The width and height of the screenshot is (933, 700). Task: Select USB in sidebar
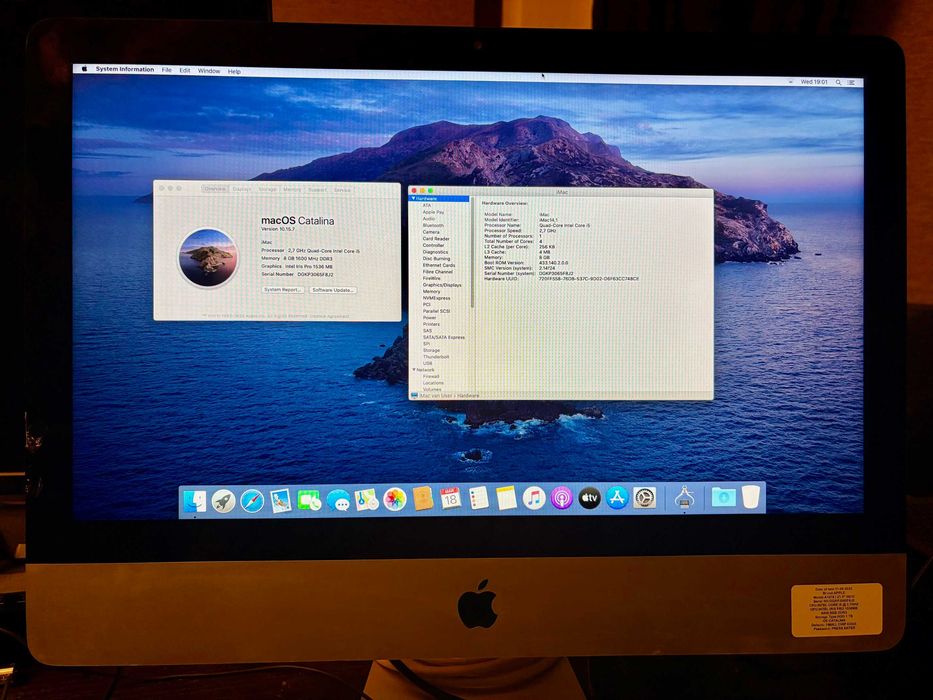coord(428,363)
